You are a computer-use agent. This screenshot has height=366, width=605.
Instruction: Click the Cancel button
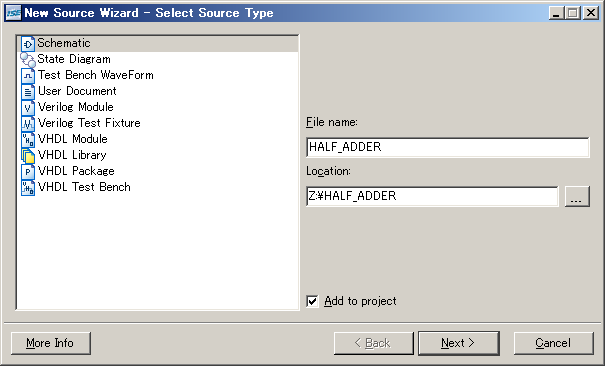pyautogui.click(x=553, y=343)
